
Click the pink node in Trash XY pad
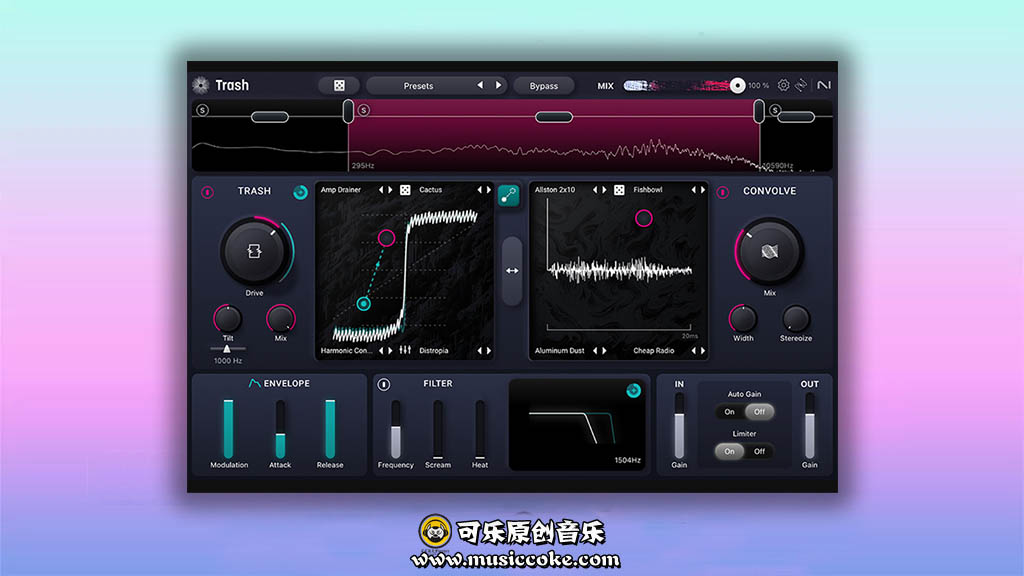point(386,238)
